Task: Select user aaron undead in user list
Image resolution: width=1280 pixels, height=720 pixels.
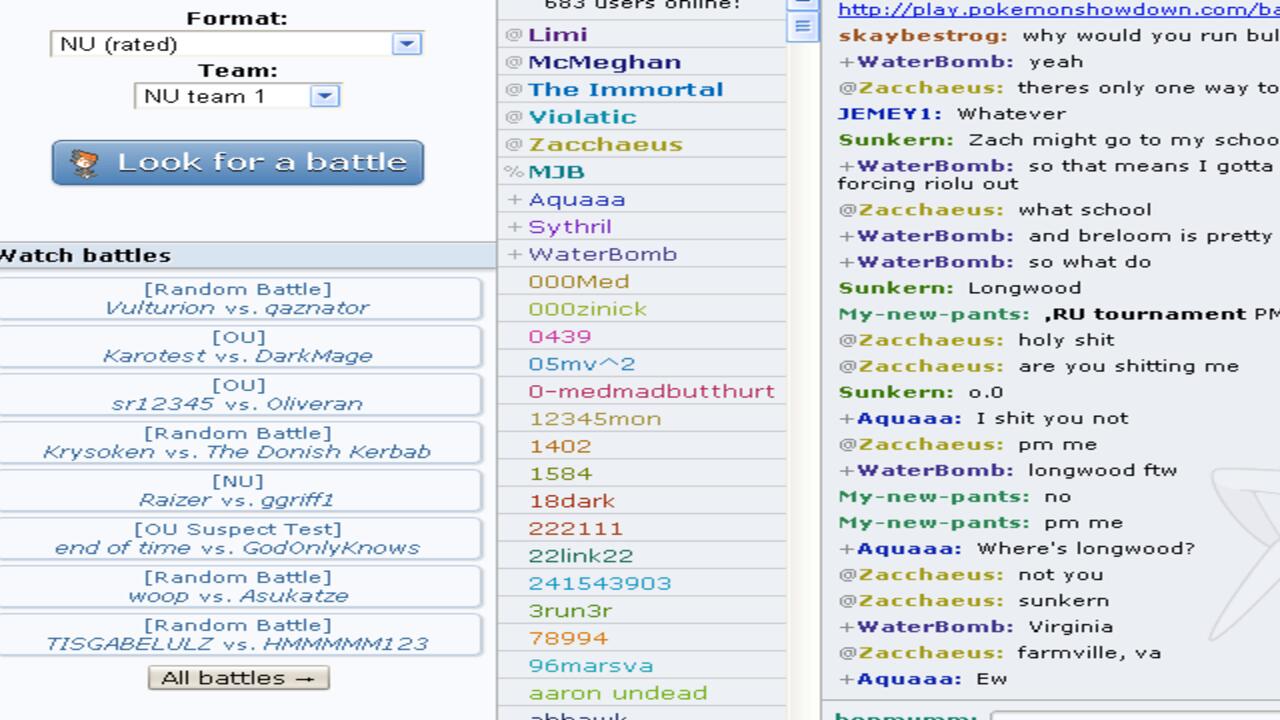Action: tap(617, 693)
